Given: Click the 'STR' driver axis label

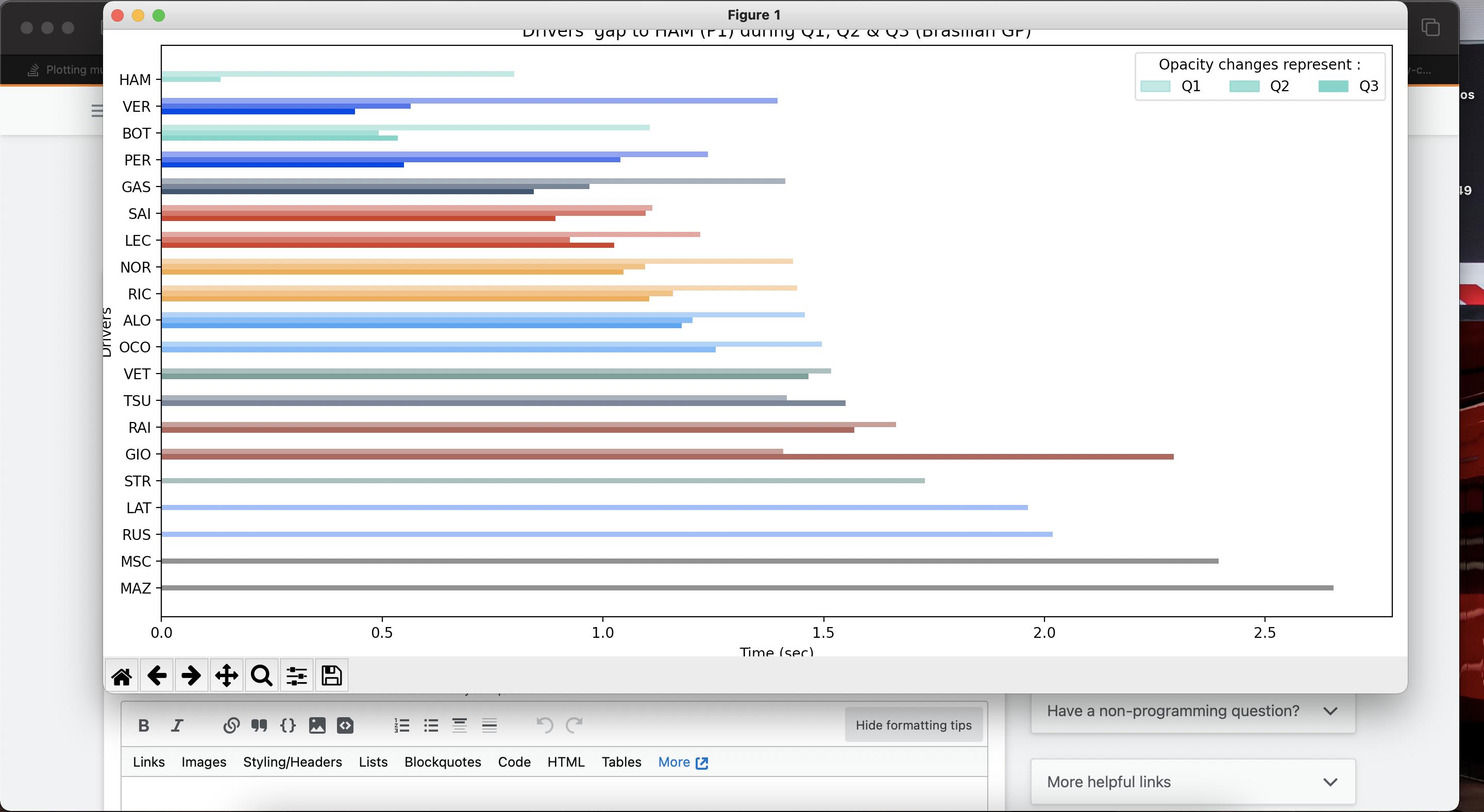Looking at the screenshot, I should (x=137, y=481).
